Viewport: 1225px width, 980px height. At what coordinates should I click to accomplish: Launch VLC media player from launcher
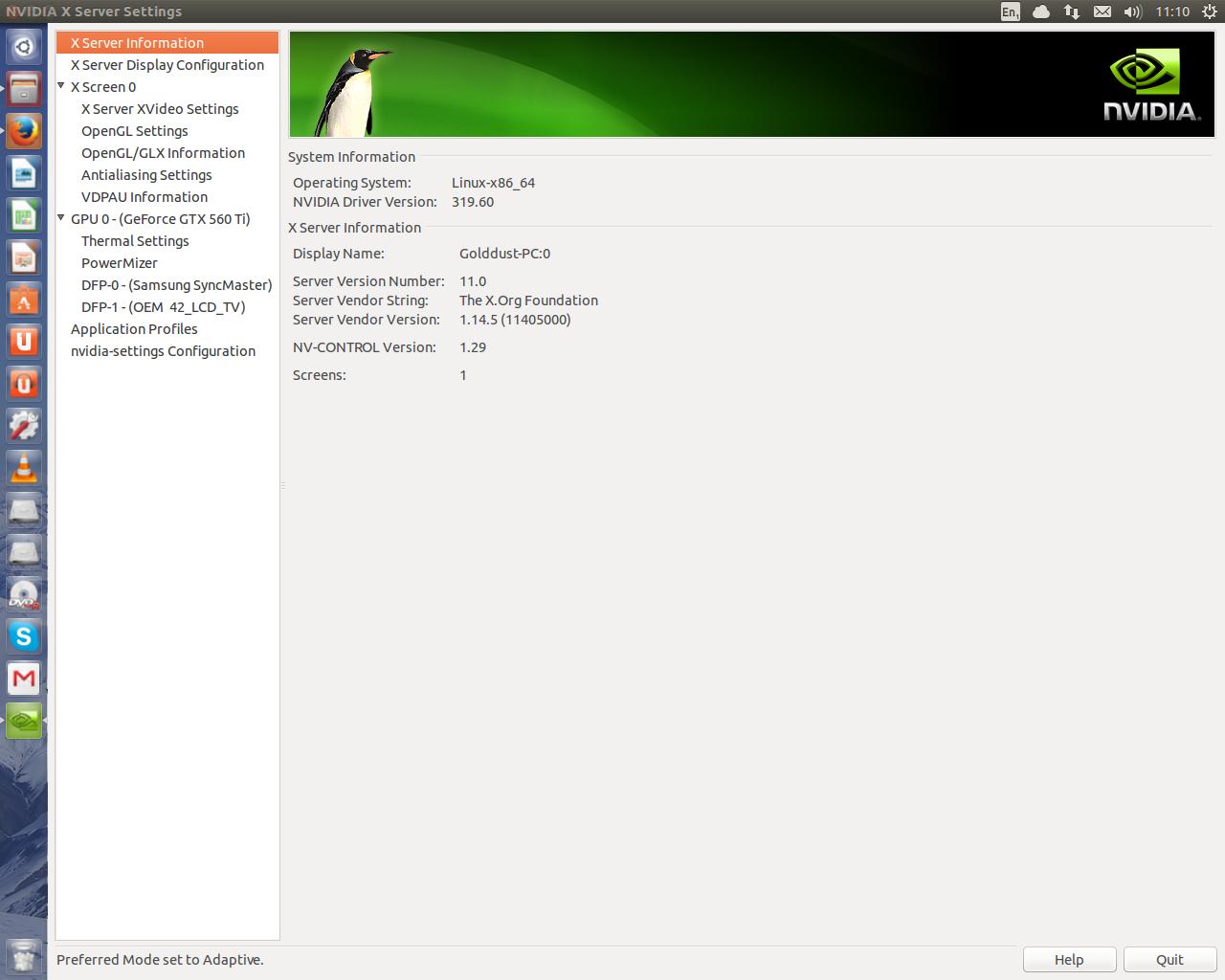click(x=24, y=469)
